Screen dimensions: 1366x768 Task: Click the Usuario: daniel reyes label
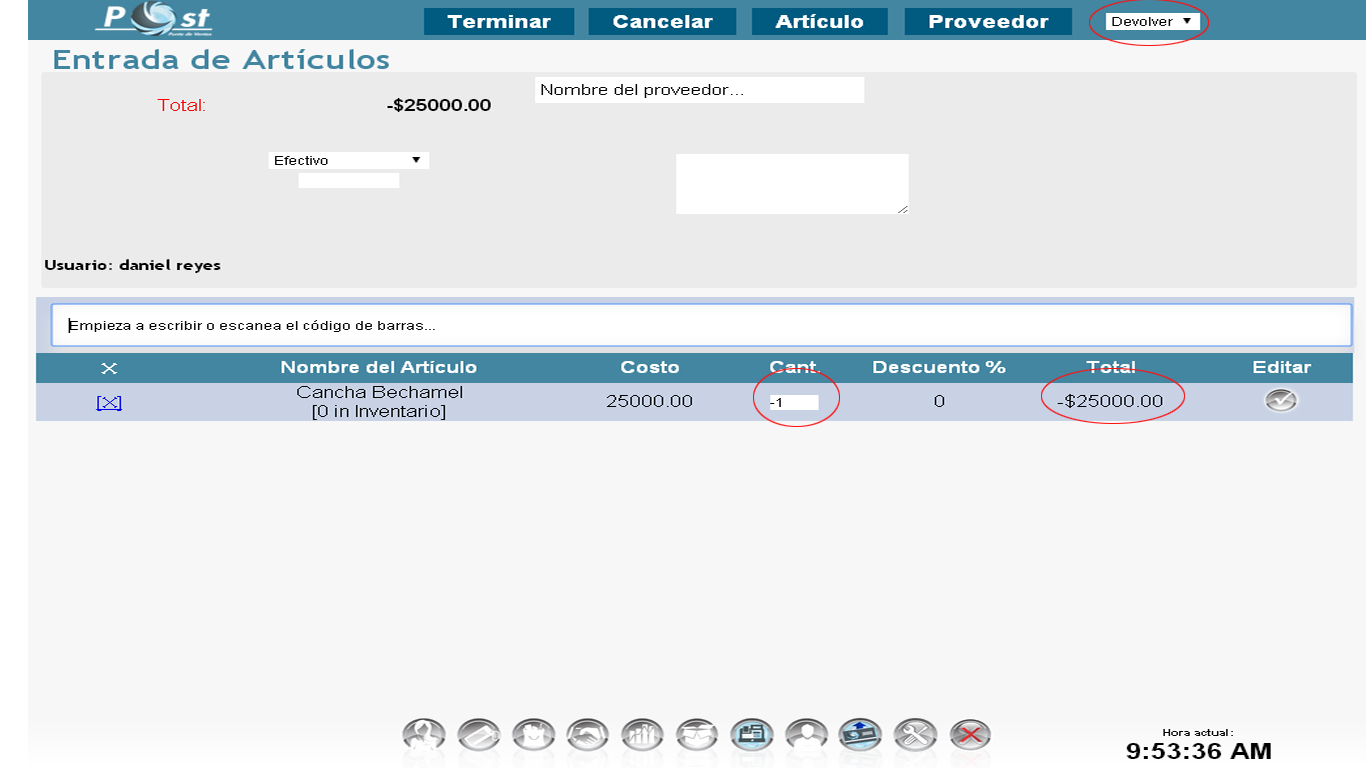[132, 265]
